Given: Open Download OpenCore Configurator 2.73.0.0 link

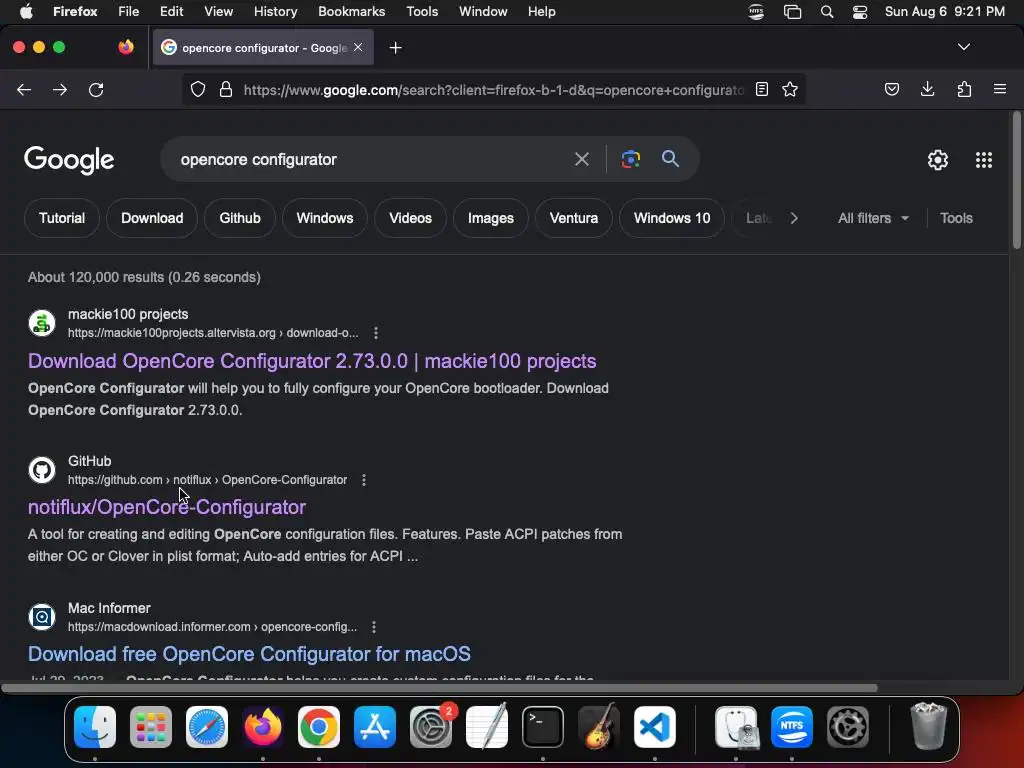Looking at the screenshot, I should coord(312,361).
